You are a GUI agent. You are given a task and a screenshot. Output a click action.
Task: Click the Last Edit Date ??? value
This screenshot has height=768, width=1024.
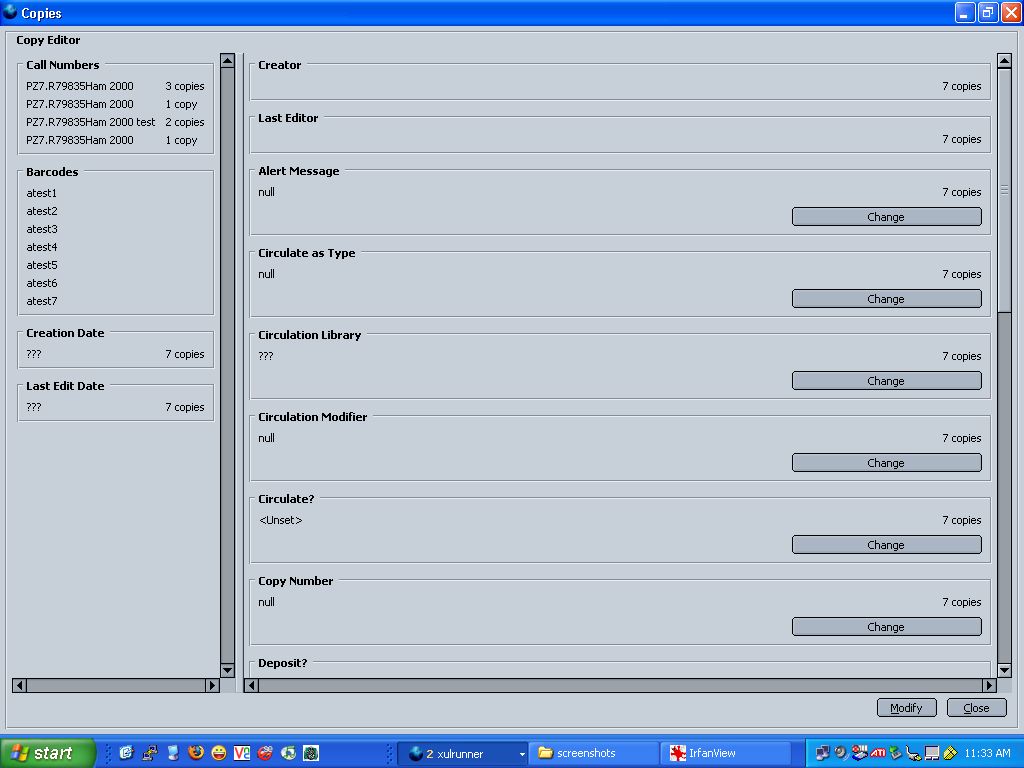[34, 407]
